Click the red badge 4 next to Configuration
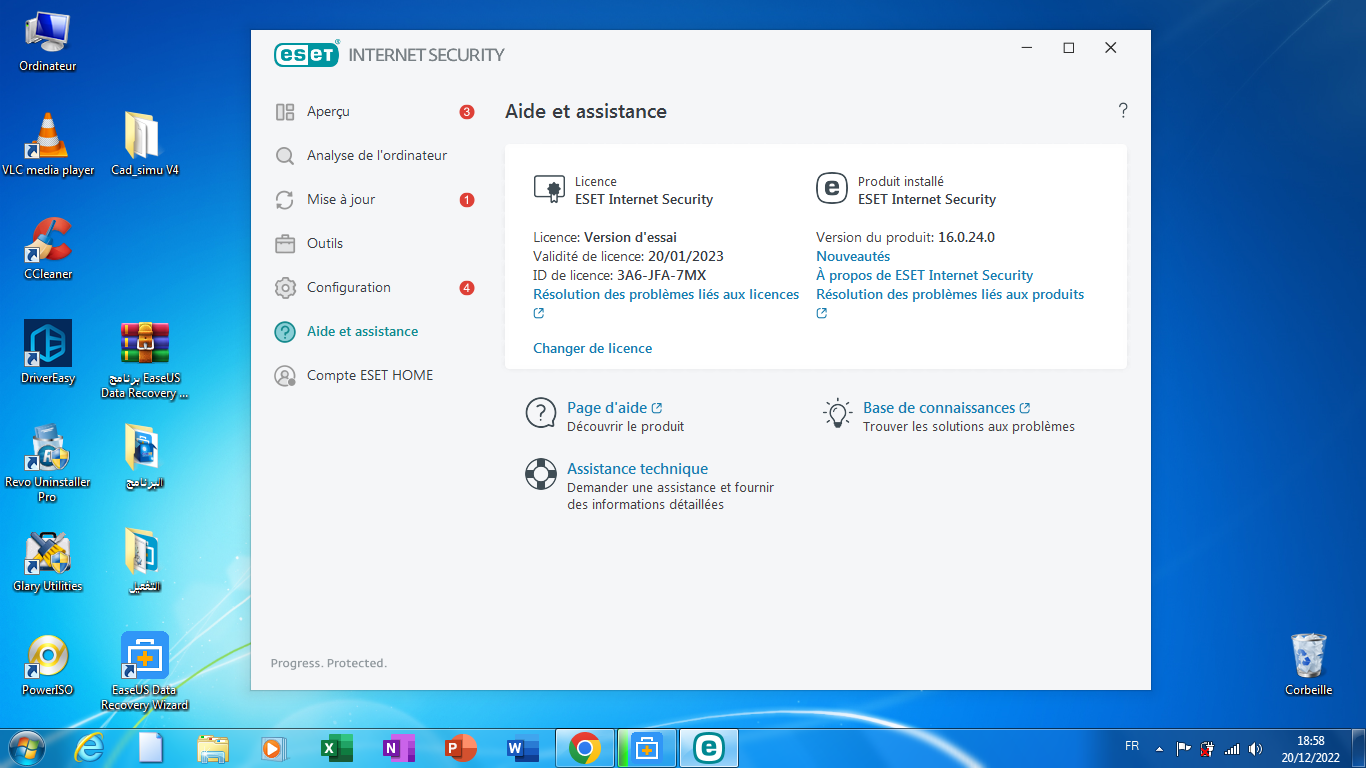This screenshot has height=768, width=1366. point(467,288)
